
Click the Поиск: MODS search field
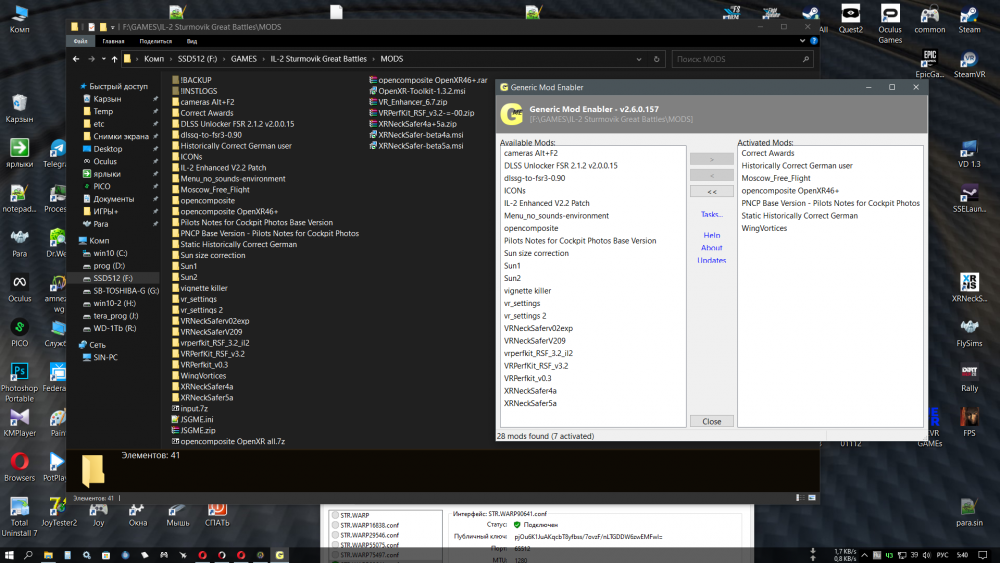click(740, 59)
